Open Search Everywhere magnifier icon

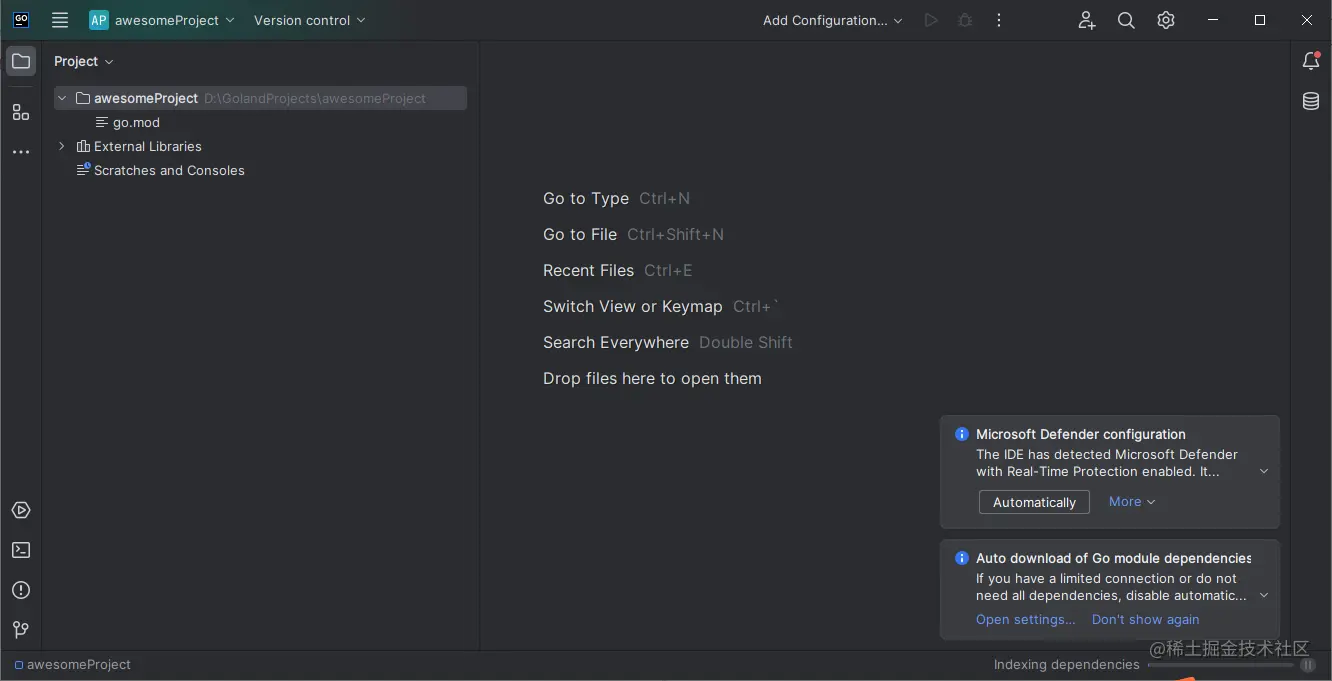point(1126,20)
